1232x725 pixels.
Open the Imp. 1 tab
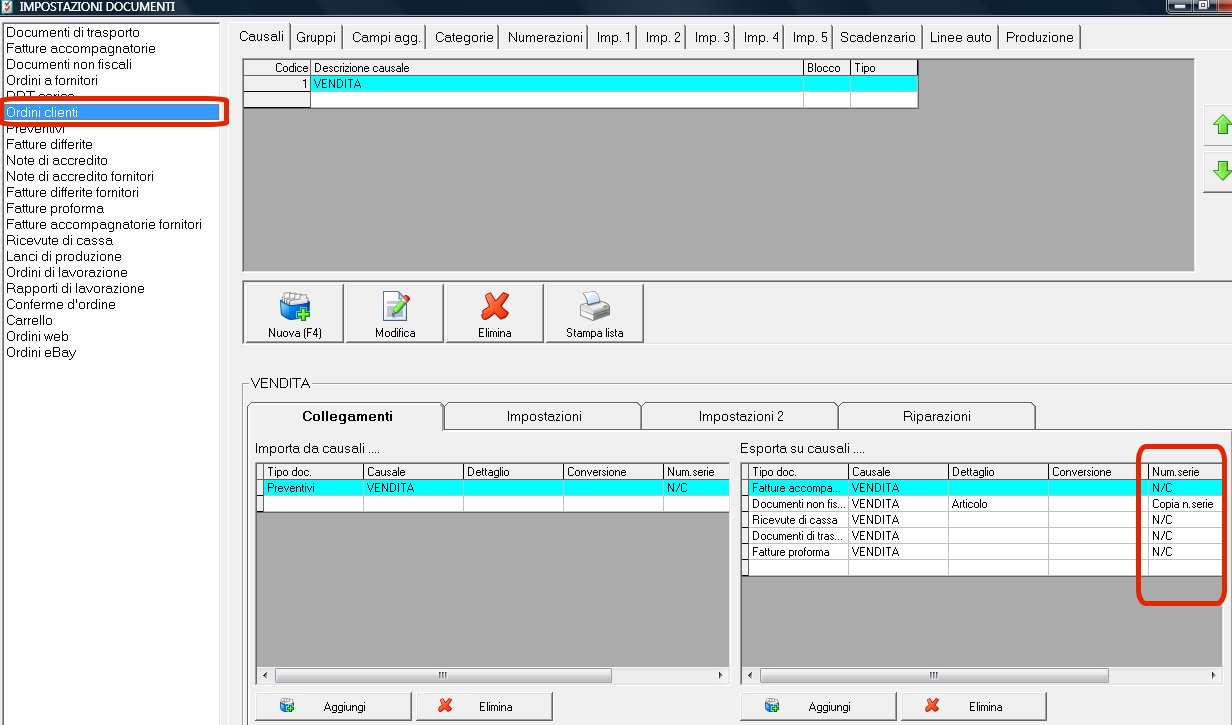(x=614, y=37)
